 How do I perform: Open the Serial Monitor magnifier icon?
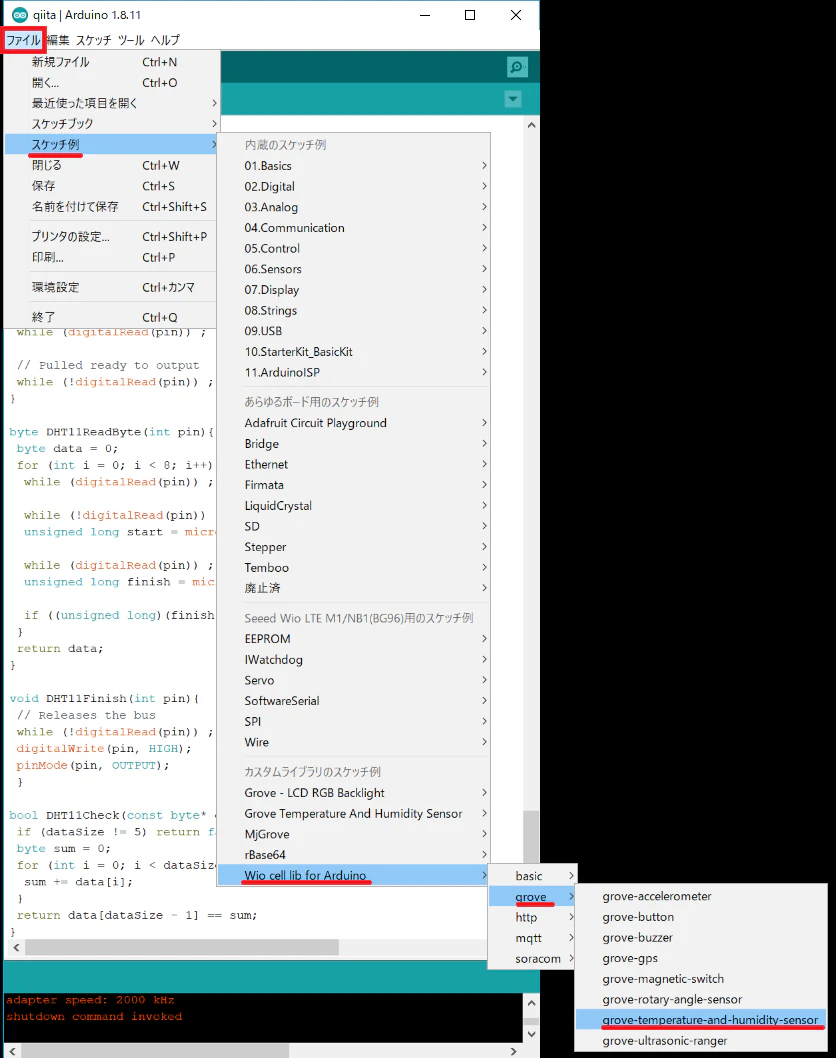pos(517,67)
